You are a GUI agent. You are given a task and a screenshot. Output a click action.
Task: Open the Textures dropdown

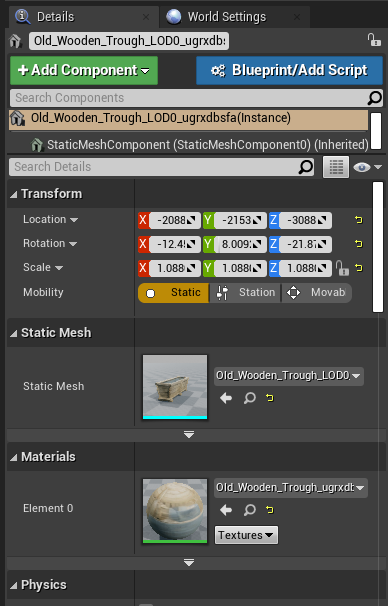(x=246, y=535)
